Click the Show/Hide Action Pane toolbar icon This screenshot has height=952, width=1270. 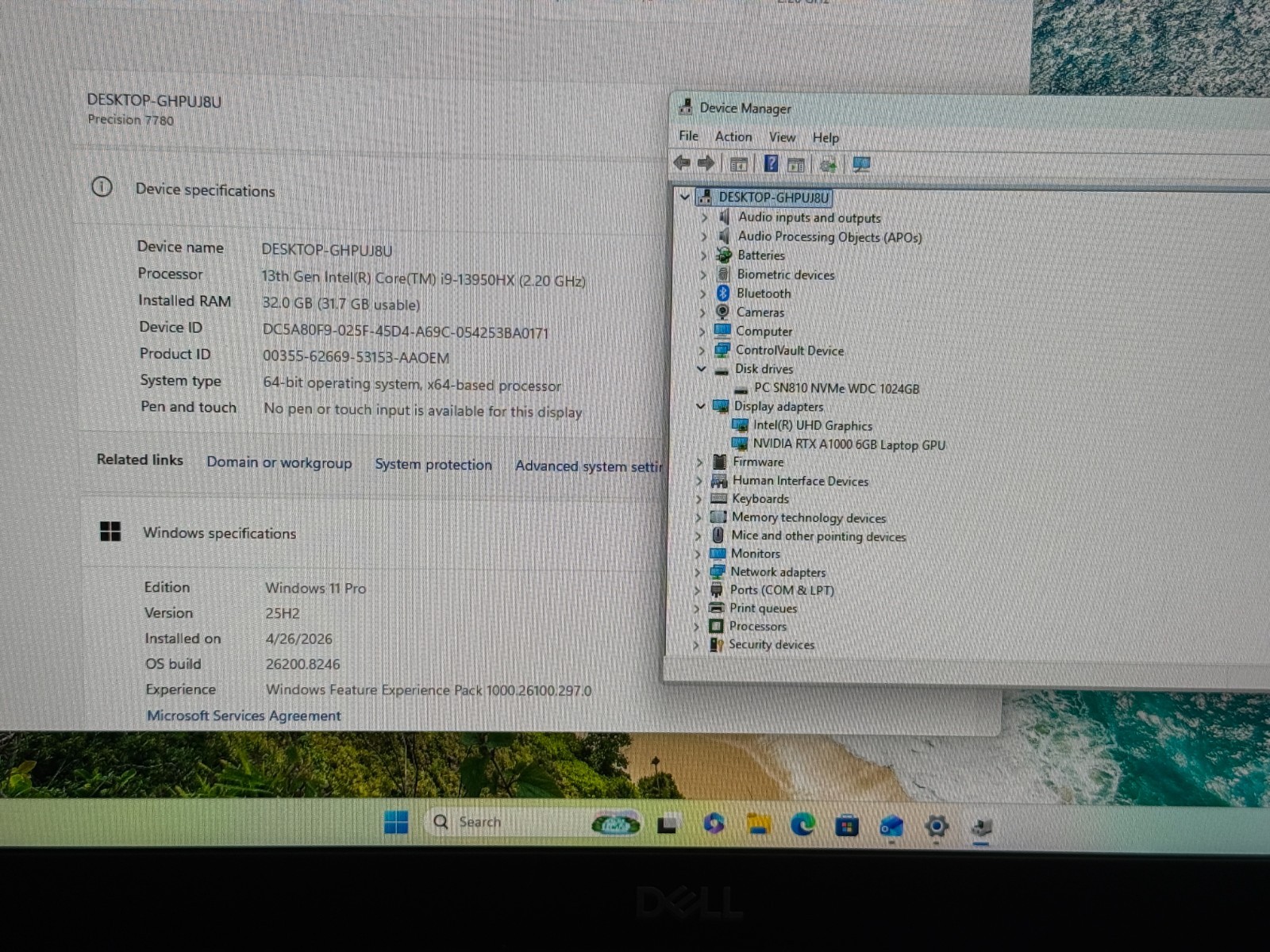[x=796, y=164]
